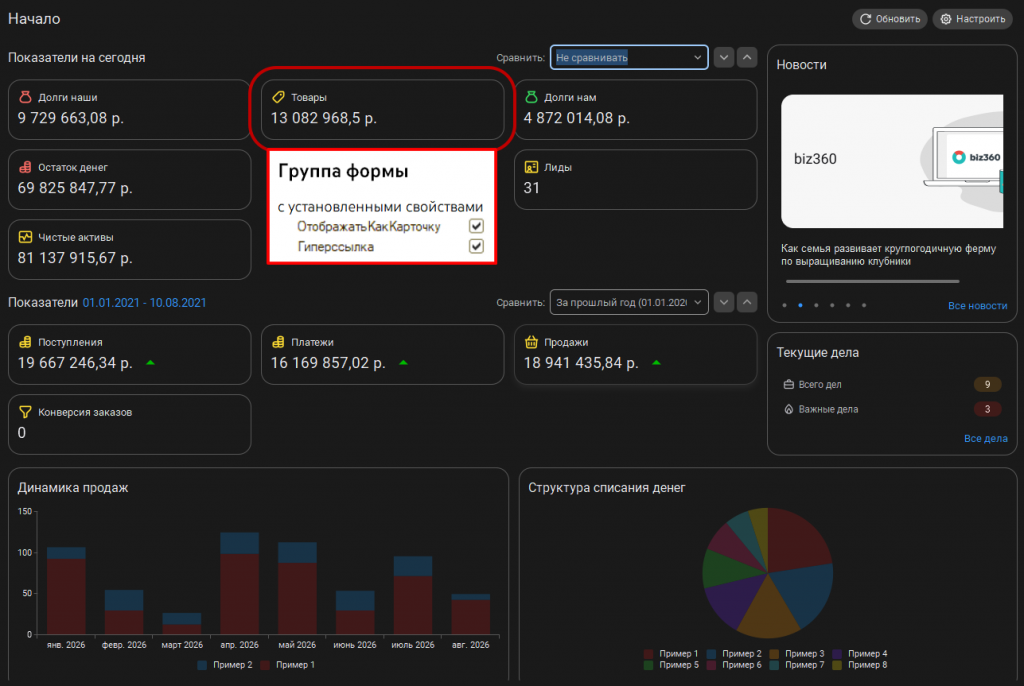
Task: Open the Все новости link
Action: click(977, 305)
